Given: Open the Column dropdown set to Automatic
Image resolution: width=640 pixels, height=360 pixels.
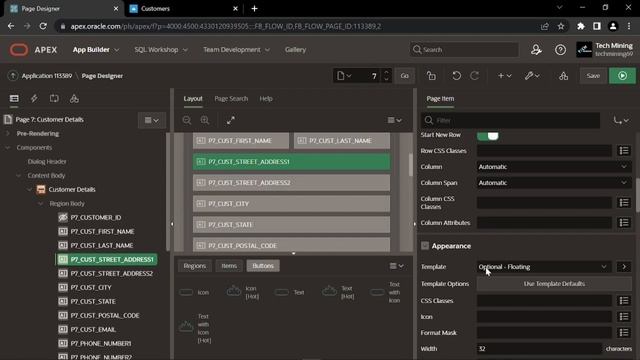Looking at the screenshot, I should point(553,167).
